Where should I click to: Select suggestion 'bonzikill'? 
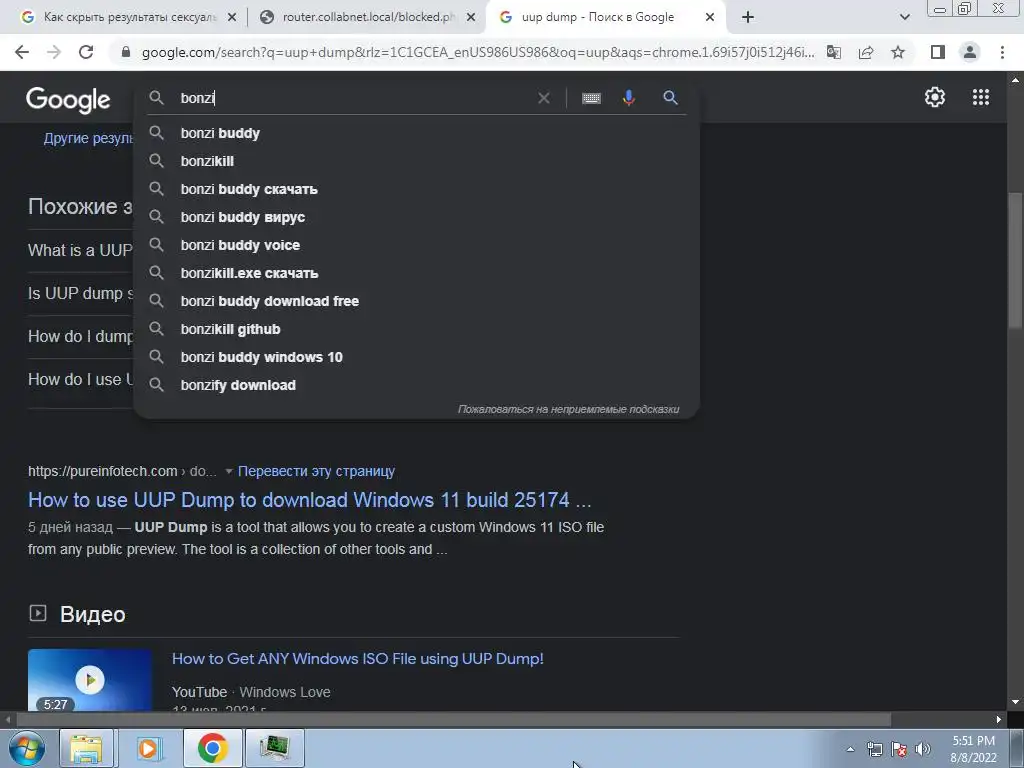pyautogui.click(x=417, y=161)
